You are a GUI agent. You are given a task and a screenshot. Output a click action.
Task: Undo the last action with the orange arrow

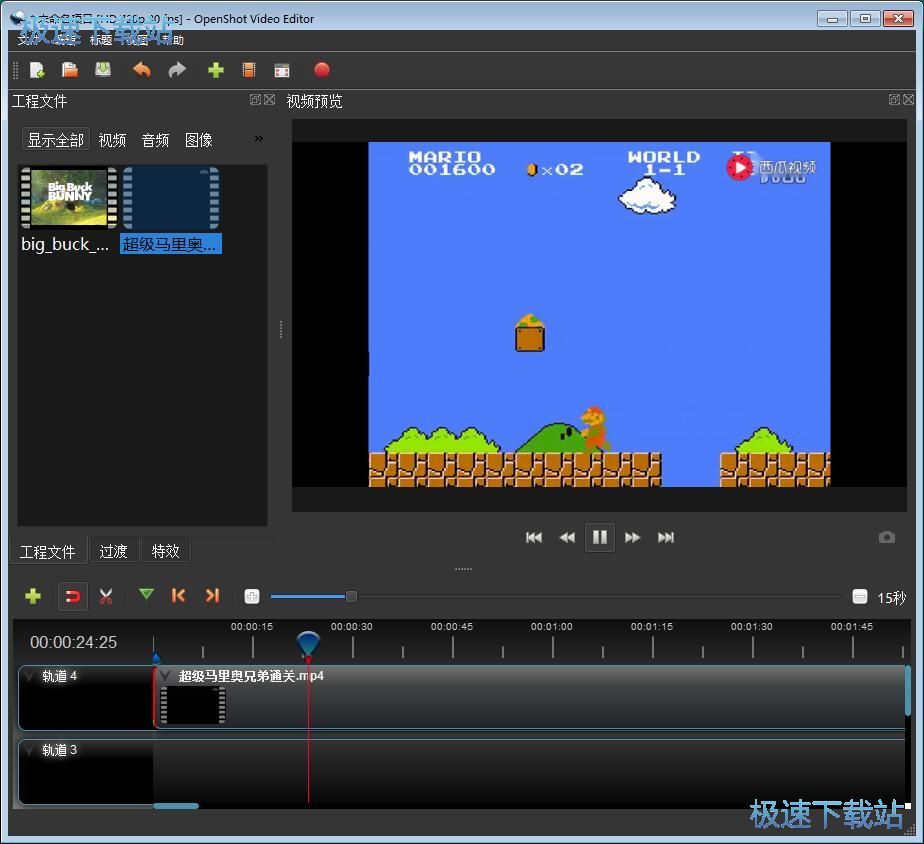coord(142,70)
